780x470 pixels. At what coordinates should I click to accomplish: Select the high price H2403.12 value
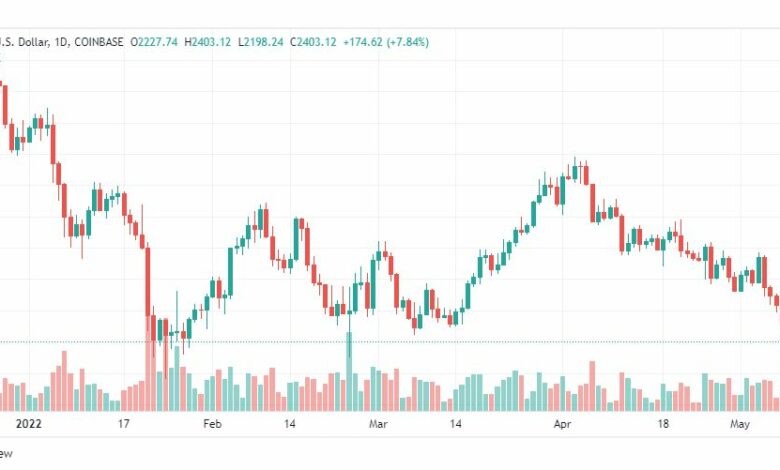(x=207, y=42)
